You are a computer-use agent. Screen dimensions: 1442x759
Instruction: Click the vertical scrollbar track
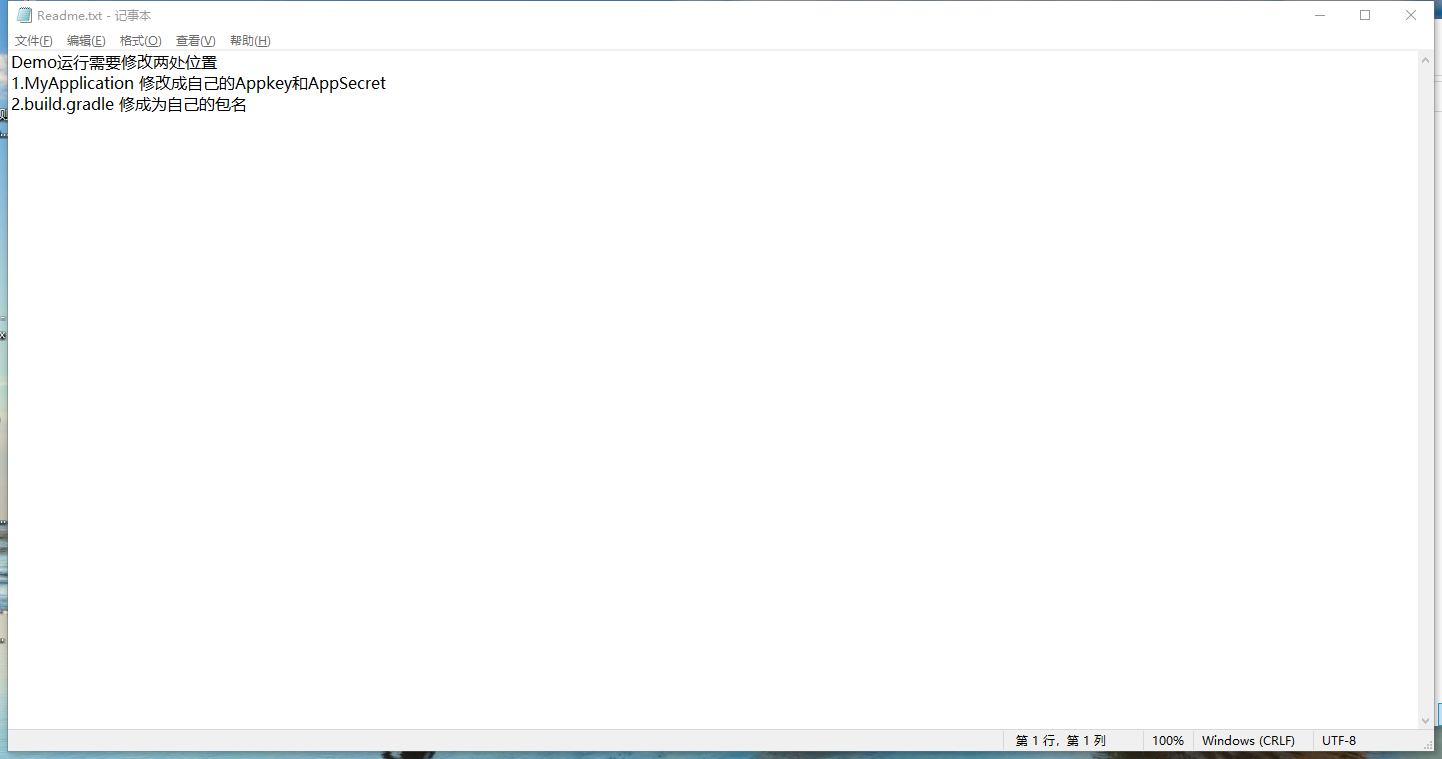pyautogui.click(x=1426, y=390)
